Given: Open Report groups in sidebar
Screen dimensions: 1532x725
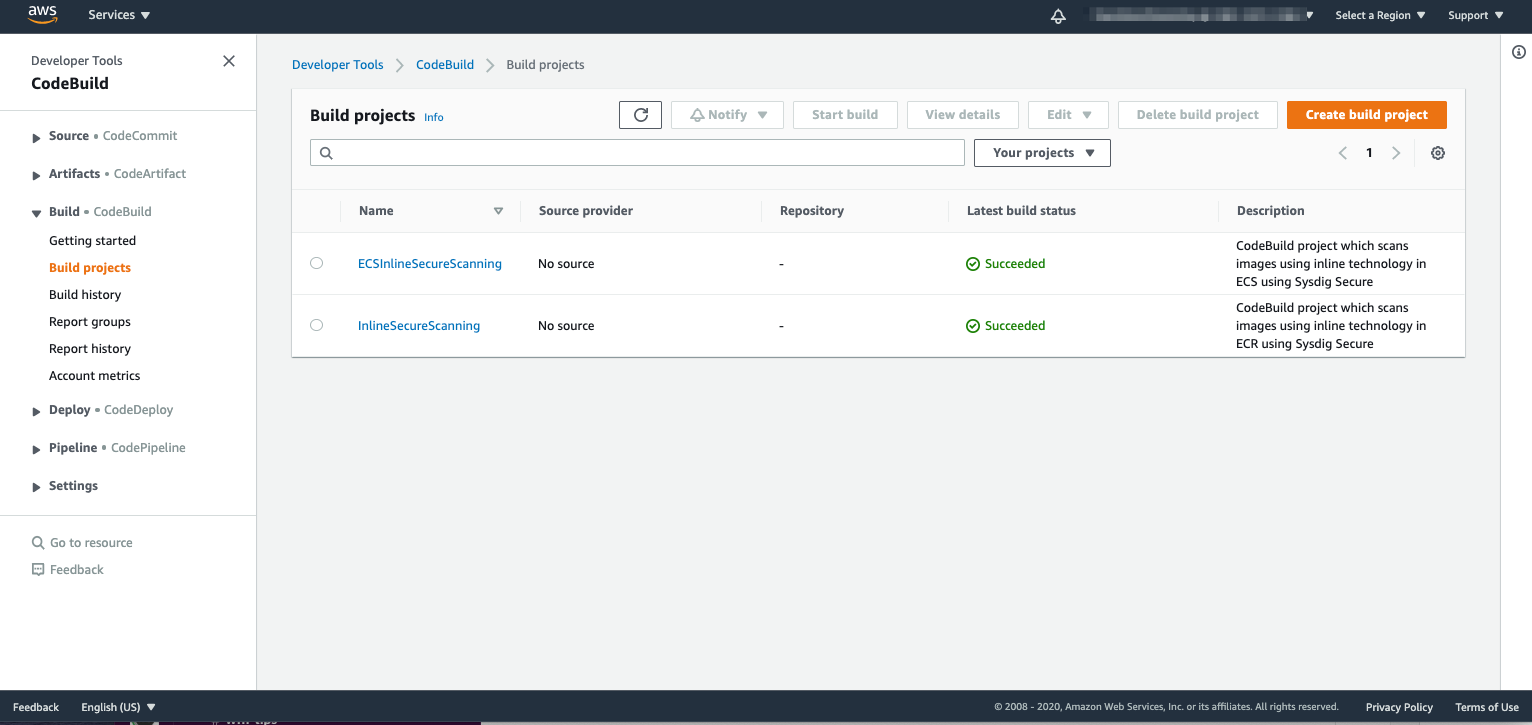Looking at the screenshot, I should (90, 322).
